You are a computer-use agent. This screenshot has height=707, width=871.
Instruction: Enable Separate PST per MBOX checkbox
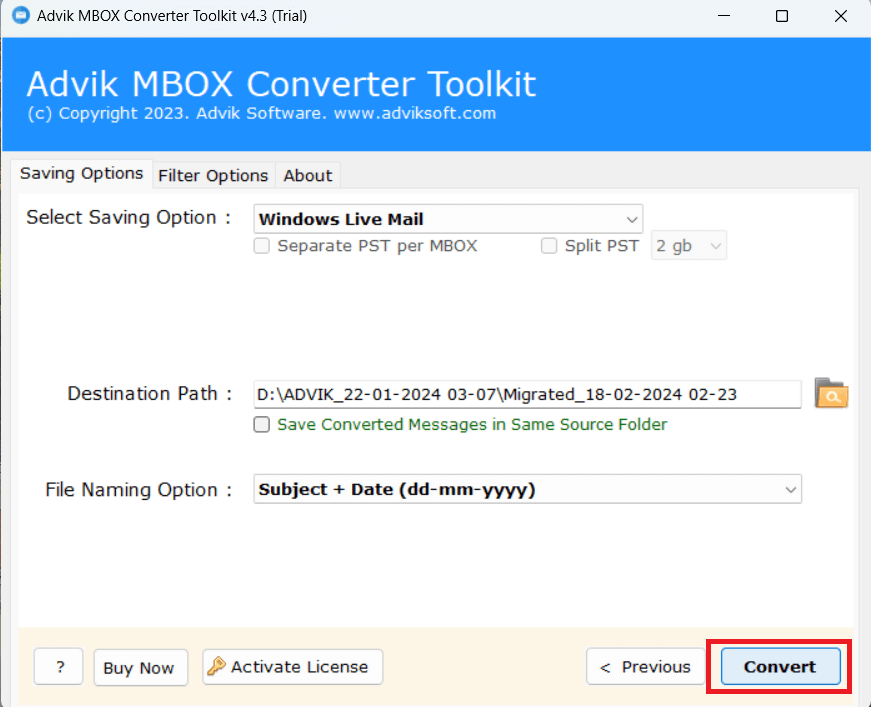point(262,245)
